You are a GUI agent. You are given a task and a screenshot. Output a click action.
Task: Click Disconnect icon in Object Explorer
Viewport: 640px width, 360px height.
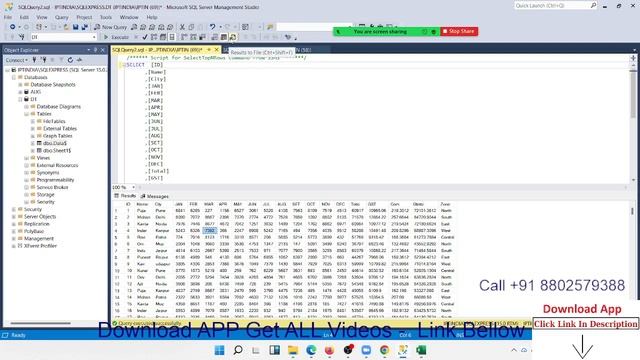click(44, 60)
